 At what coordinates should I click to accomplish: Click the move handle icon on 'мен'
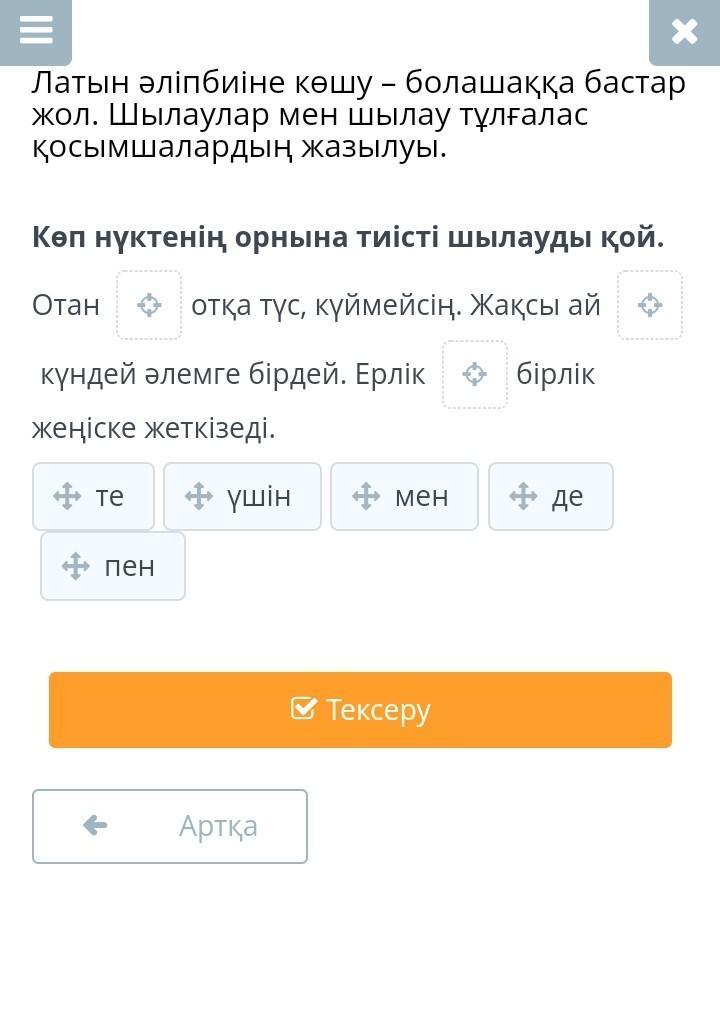(x=366, y=496)
